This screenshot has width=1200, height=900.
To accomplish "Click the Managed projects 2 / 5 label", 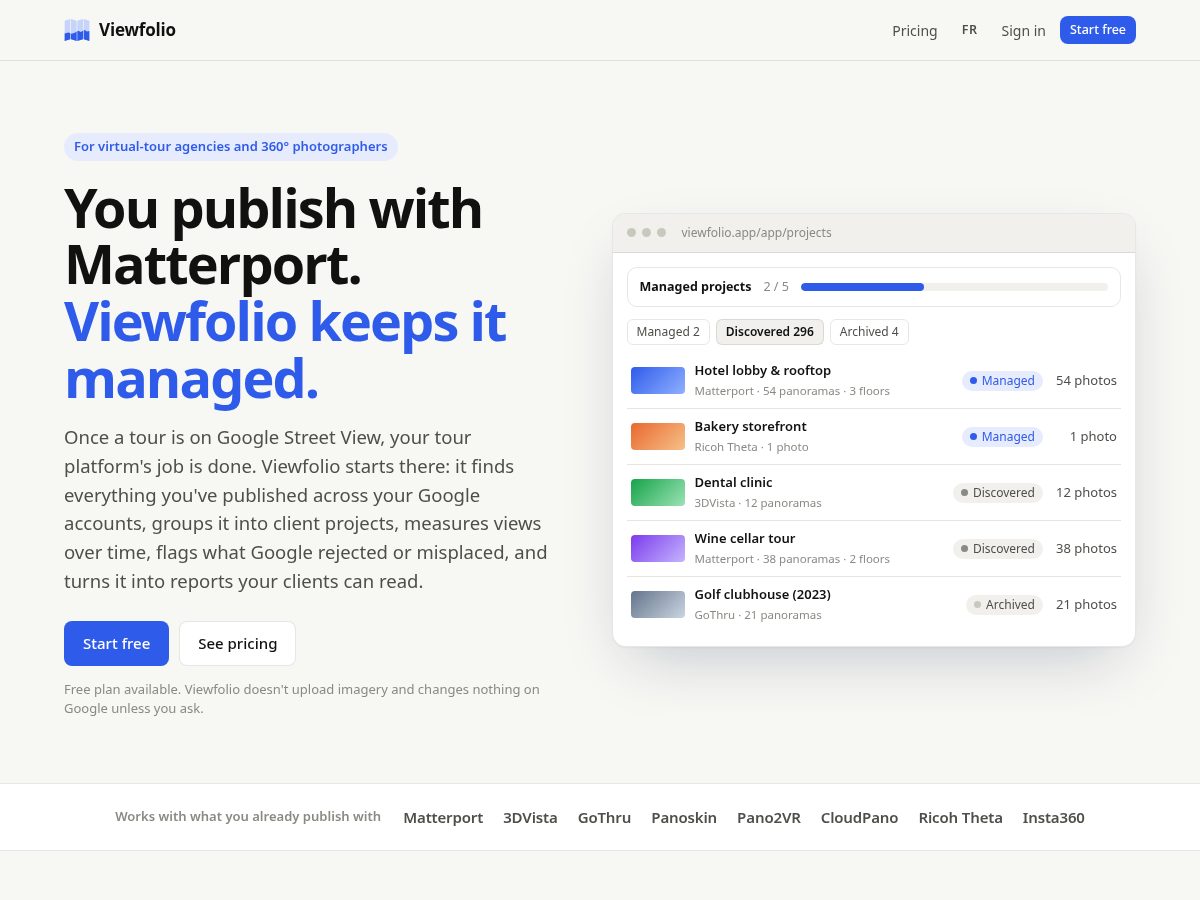I will tap(714, 287).
